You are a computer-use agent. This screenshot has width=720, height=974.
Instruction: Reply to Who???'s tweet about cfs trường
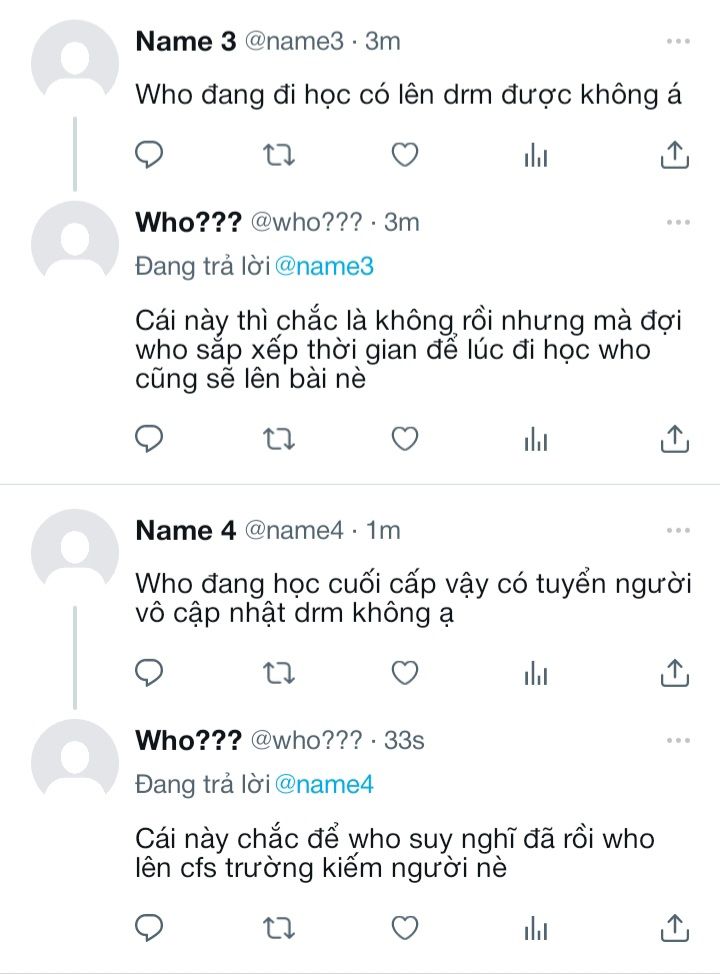(x=149, y=927)
